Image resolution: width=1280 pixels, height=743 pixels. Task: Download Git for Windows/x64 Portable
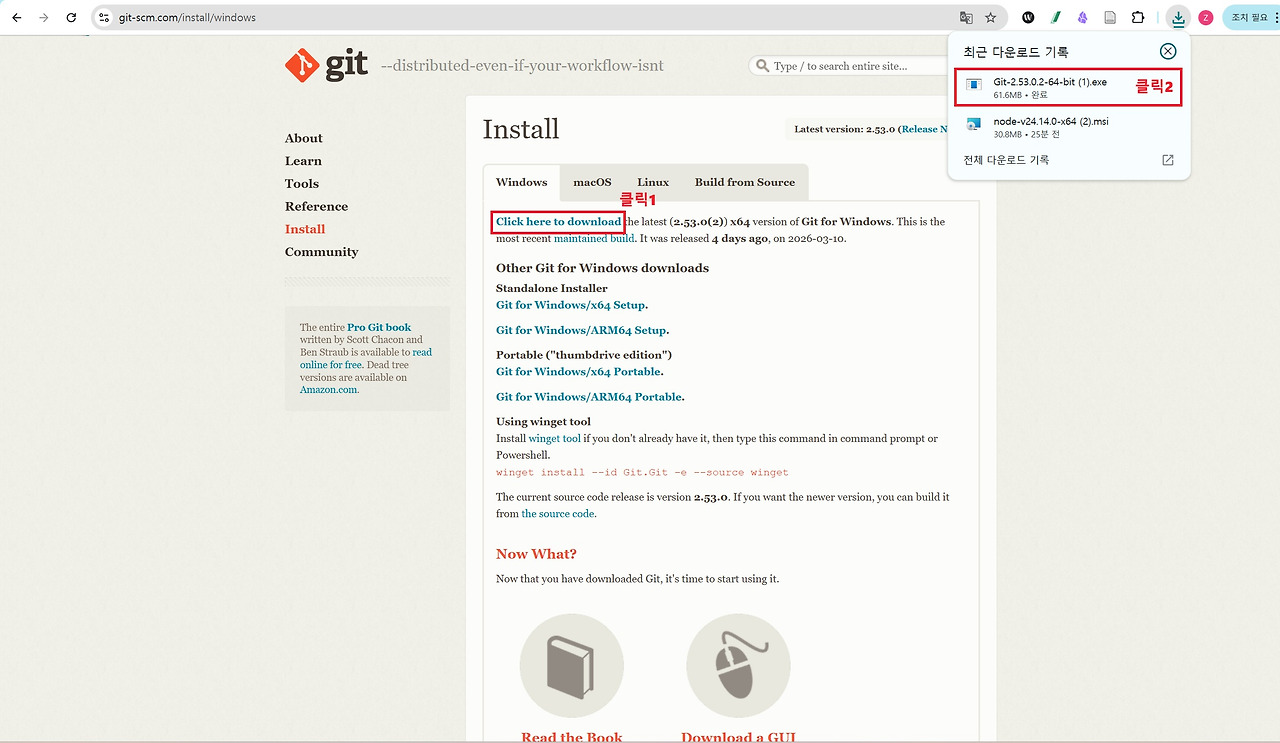580,372
